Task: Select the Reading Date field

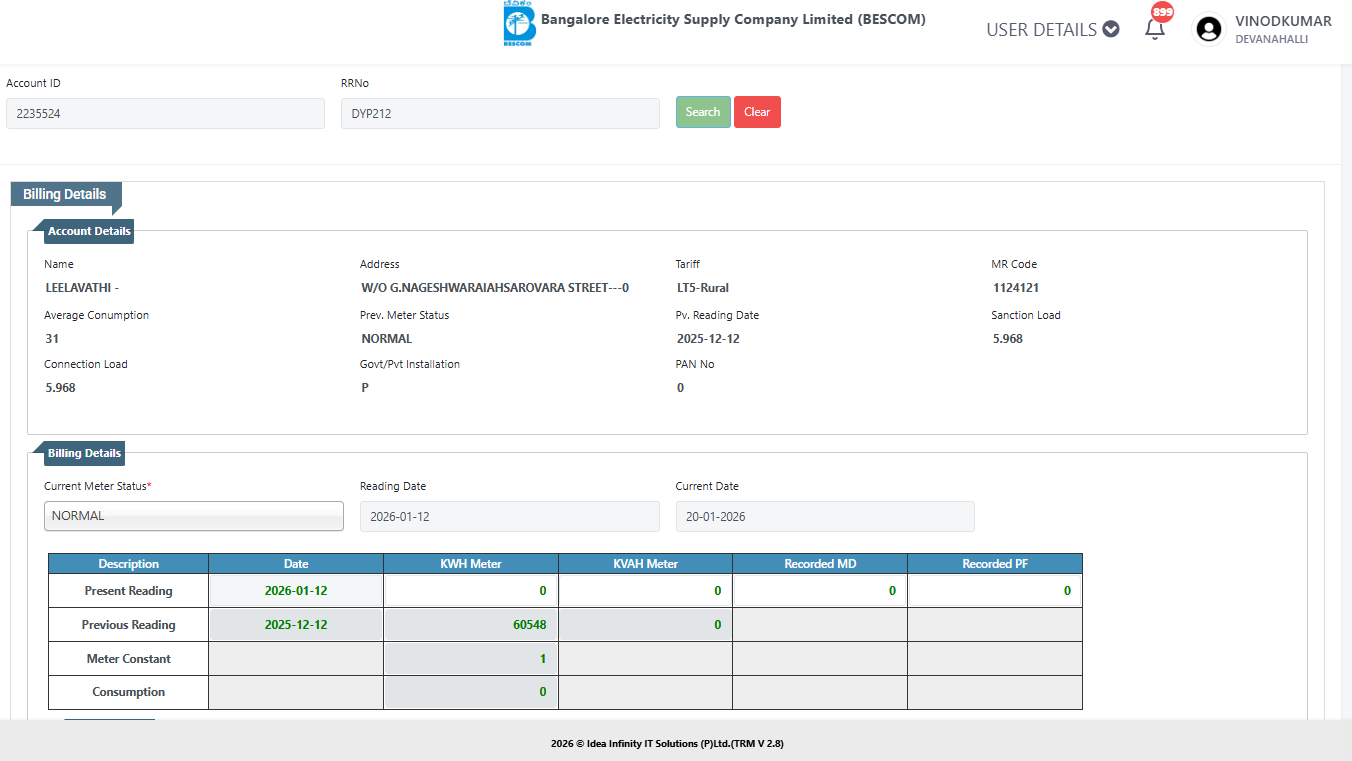Action: (509, 516)
